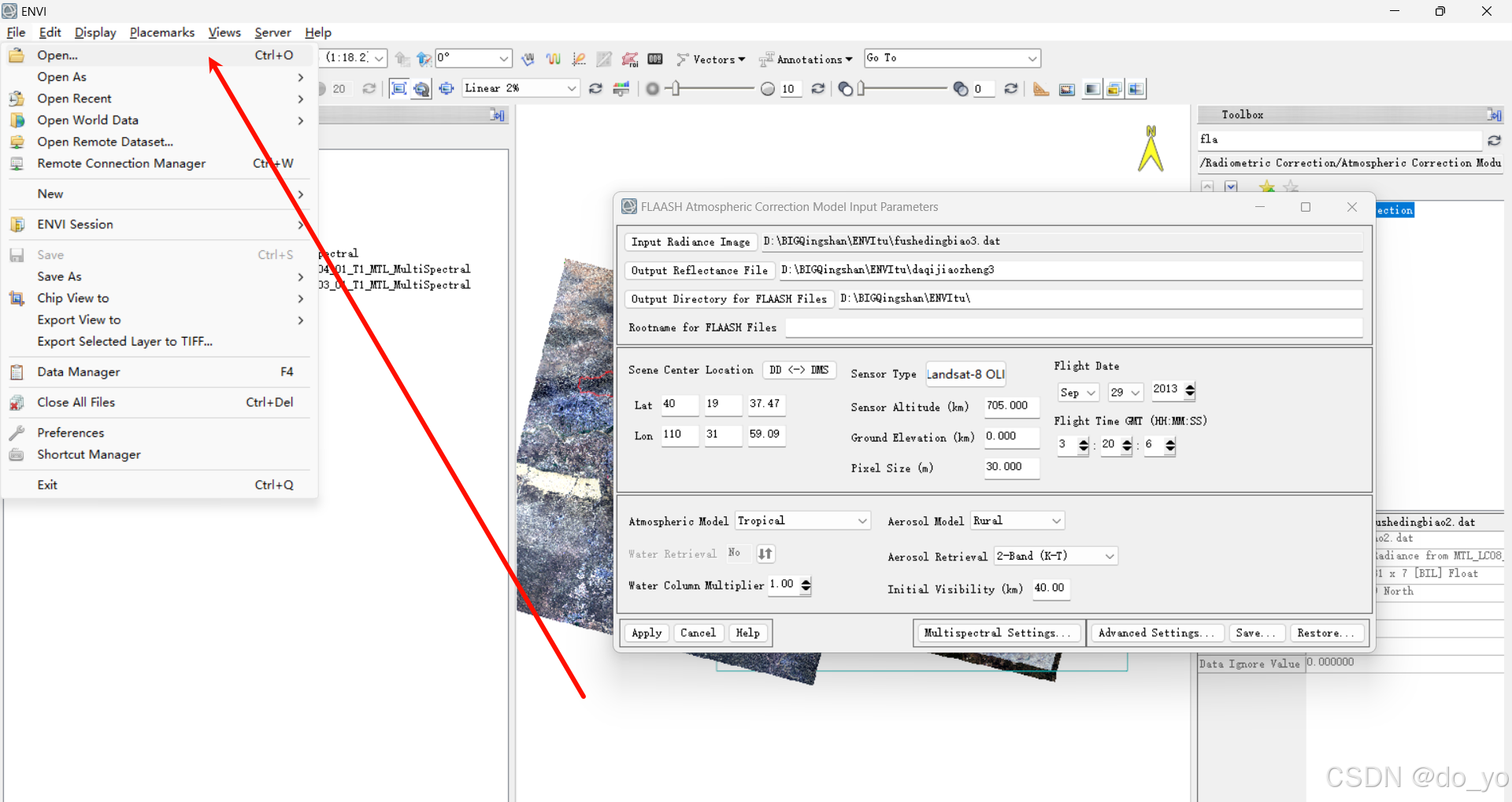This screenshot has height=802, width=1512.
Task: Detach the Toolbox panel icon
Action: [x=1494, y=115]
